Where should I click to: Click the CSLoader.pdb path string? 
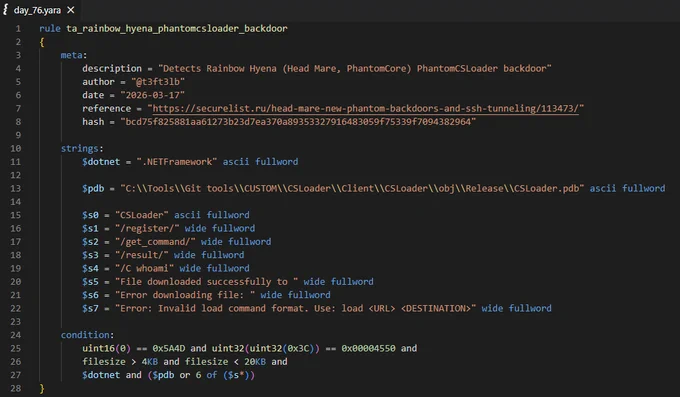coord(352,188)
